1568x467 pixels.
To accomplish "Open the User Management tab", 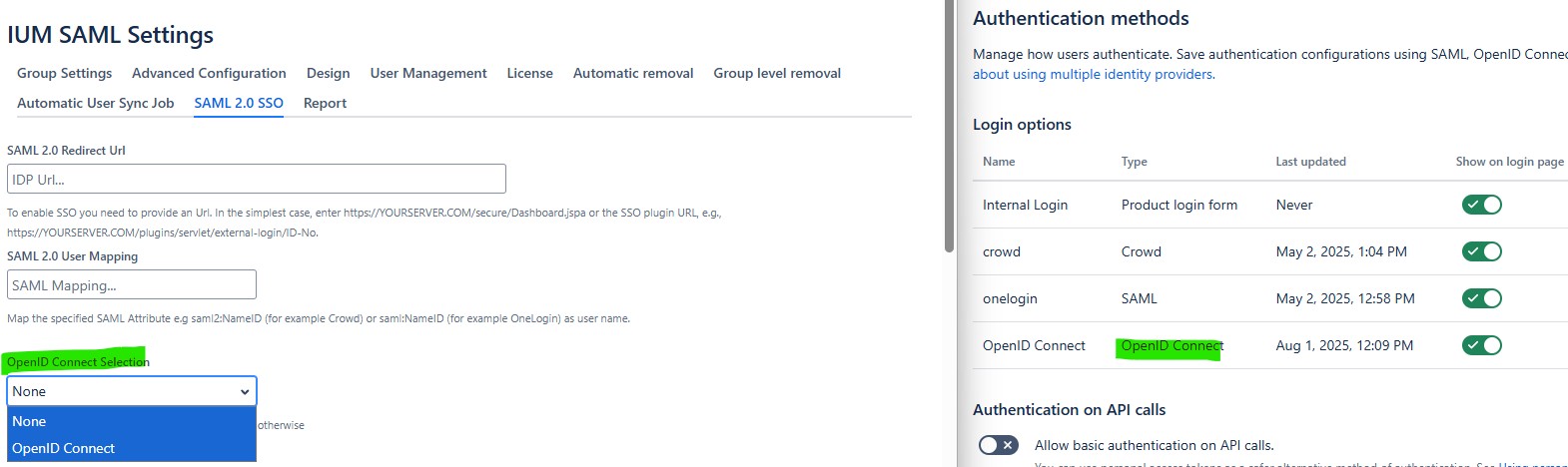I will [428, 73].
